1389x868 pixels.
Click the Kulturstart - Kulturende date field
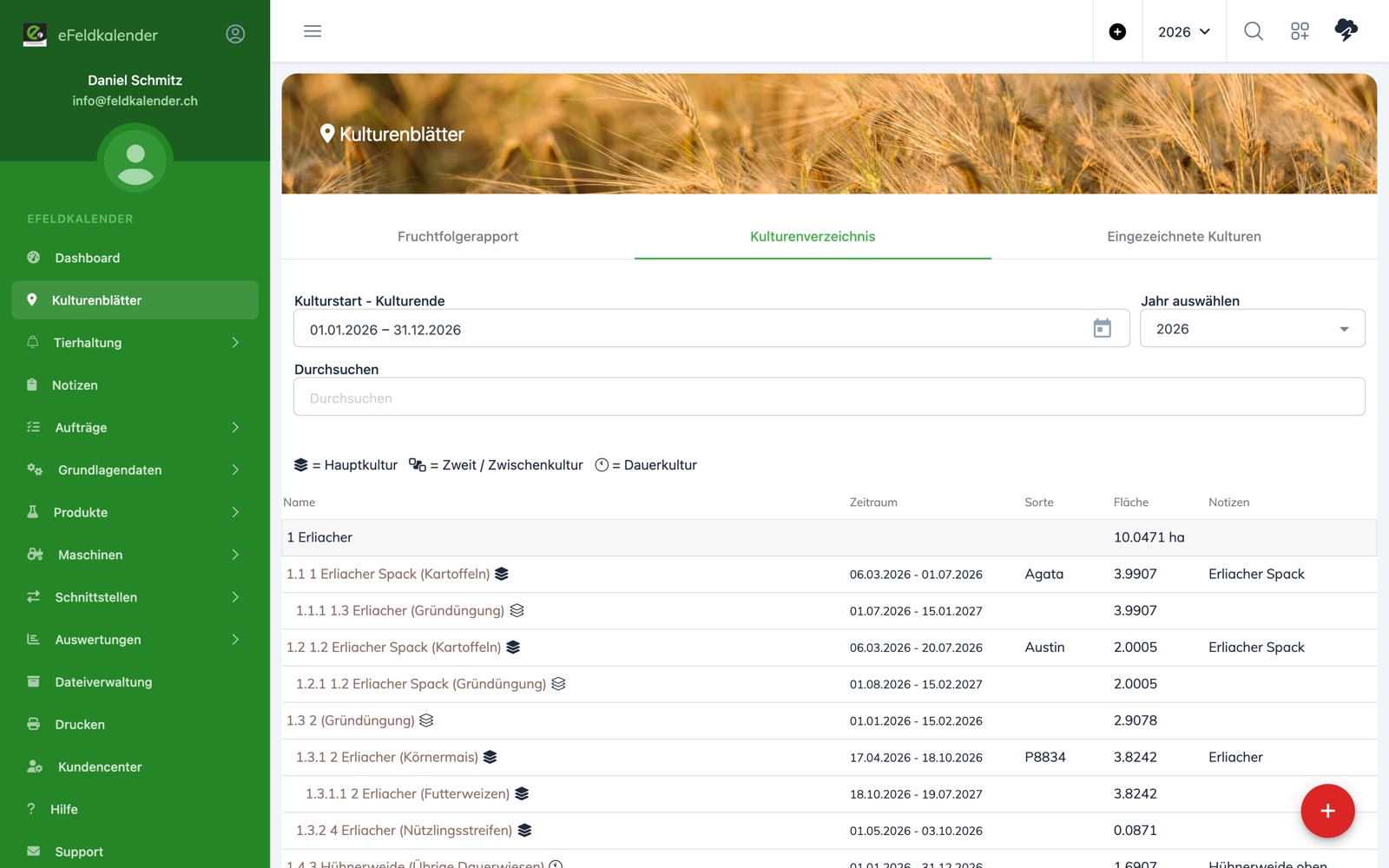(x=711, y=329)
